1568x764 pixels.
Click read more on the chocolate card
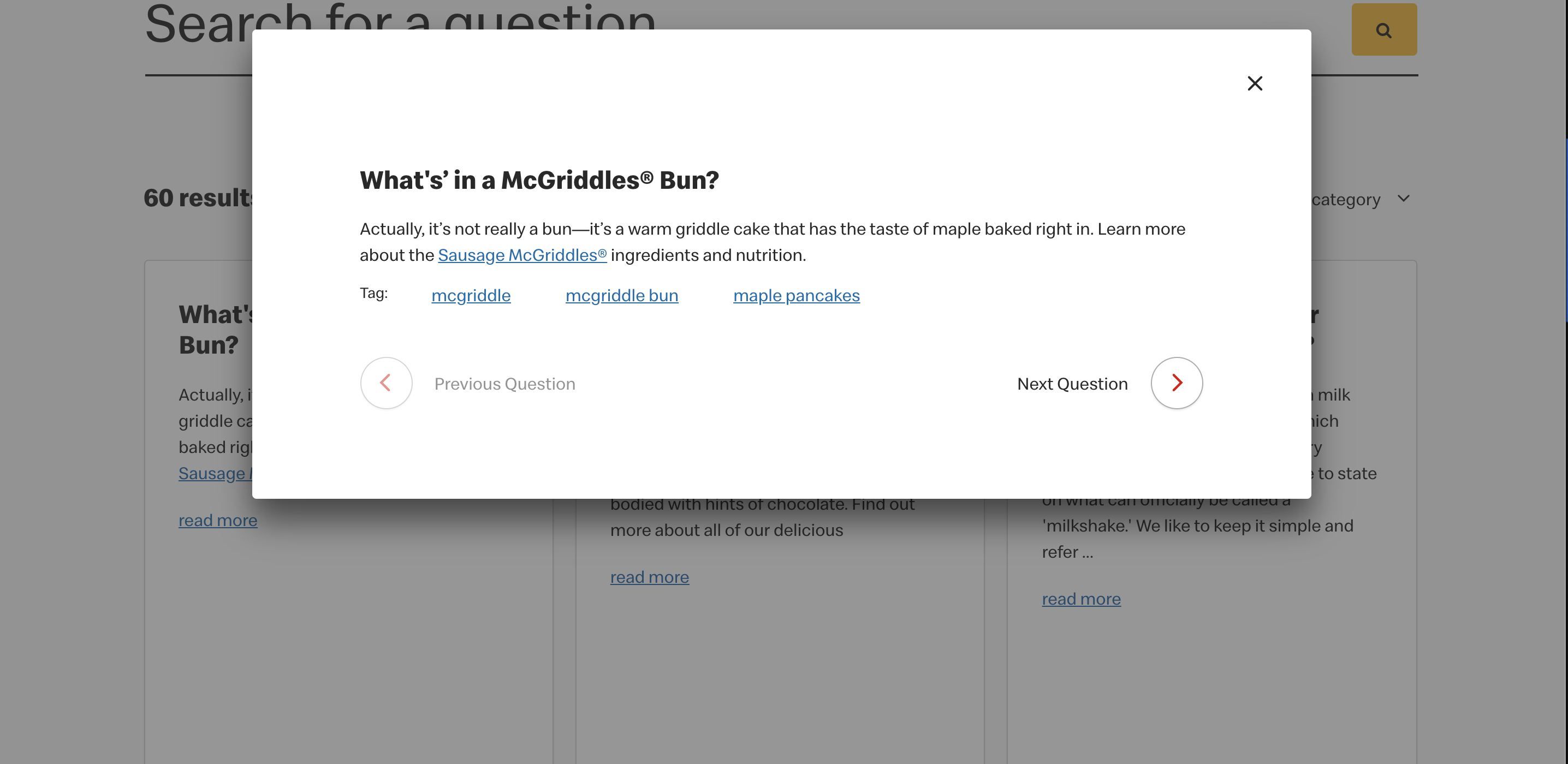650,577
